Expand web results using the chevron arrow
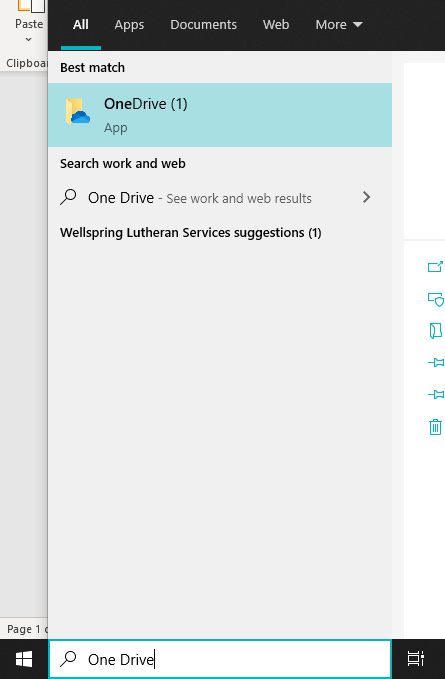 click(366, 197)
